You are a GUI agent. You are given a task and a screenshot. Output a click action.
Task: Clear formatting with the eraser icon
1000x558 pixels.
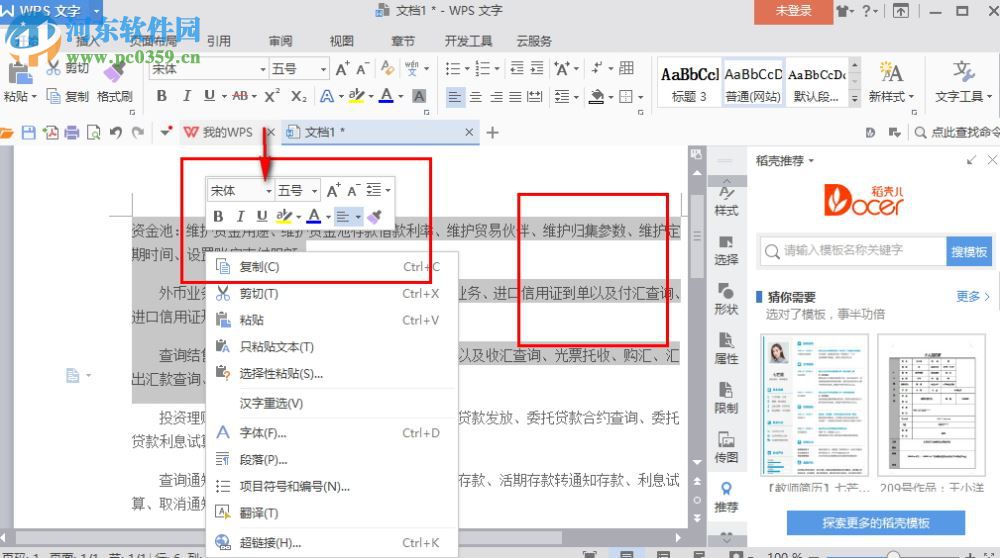[x=387, y=68]
